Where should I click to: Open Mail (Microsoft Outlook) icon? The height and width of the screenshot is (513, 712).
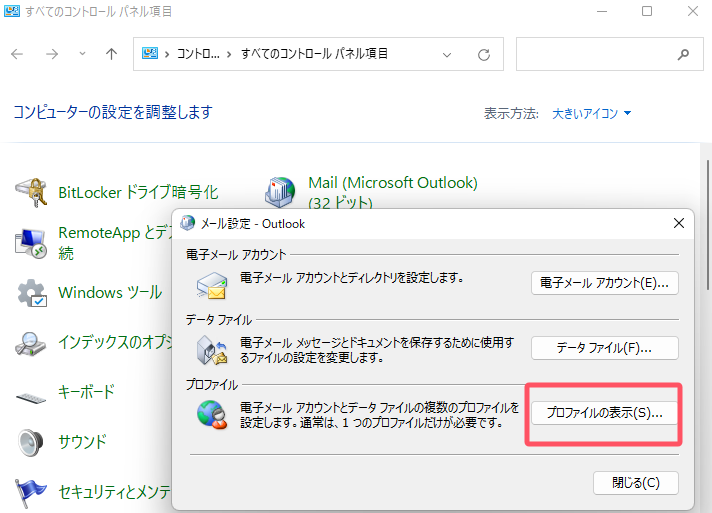280,192
